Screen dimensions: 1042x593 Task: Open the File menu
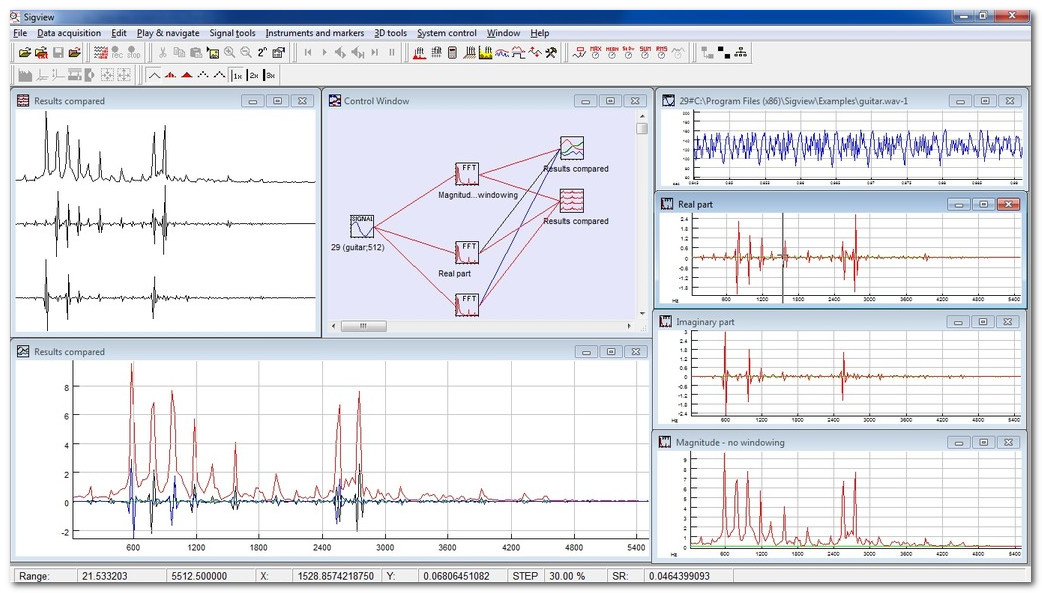pyautogui.click(x=20, y=33)
